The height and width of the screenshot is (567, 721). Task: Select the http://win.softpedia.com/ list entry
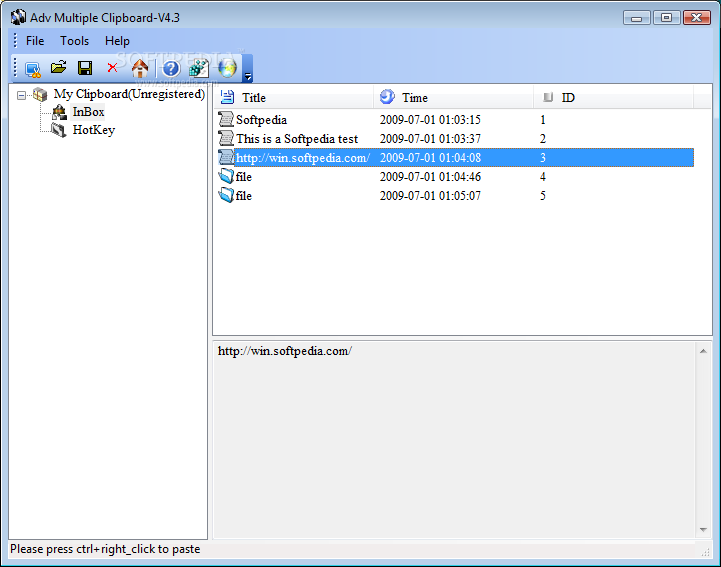(x=455, y=158)
